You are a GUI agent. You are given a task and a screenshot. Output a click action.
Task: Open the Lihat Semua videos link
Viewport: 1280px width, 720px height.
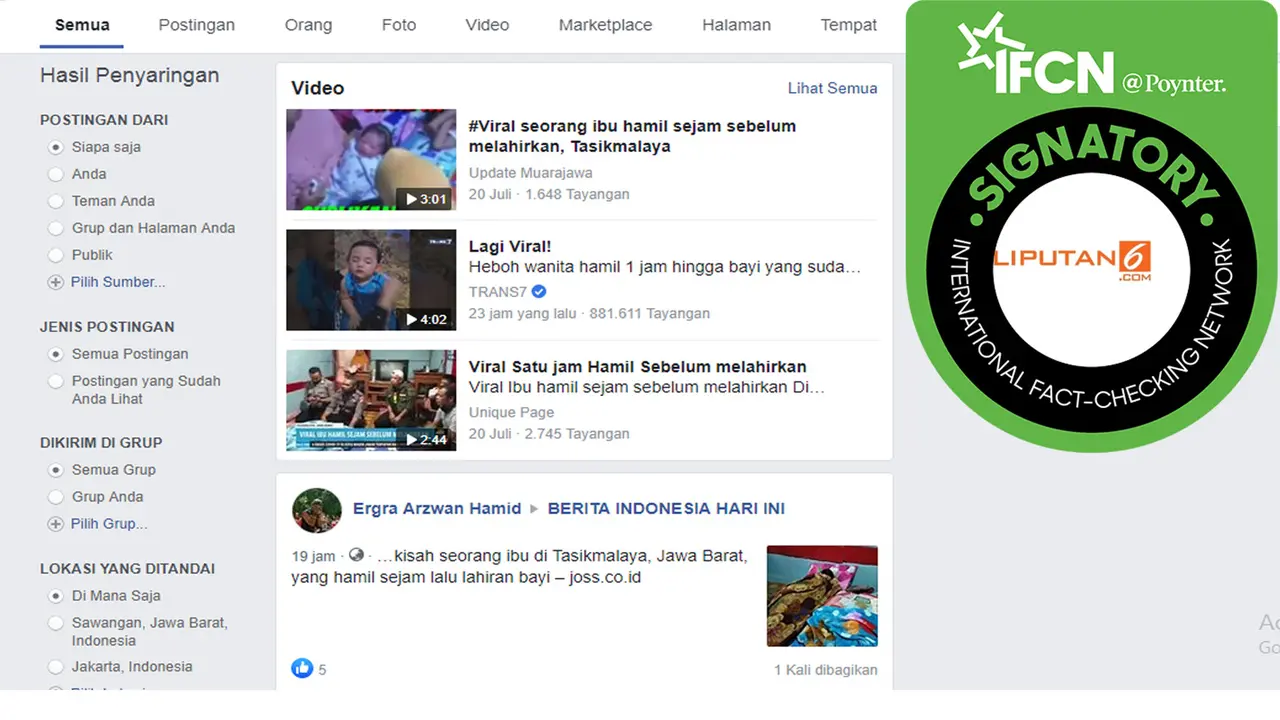(832, 88)
